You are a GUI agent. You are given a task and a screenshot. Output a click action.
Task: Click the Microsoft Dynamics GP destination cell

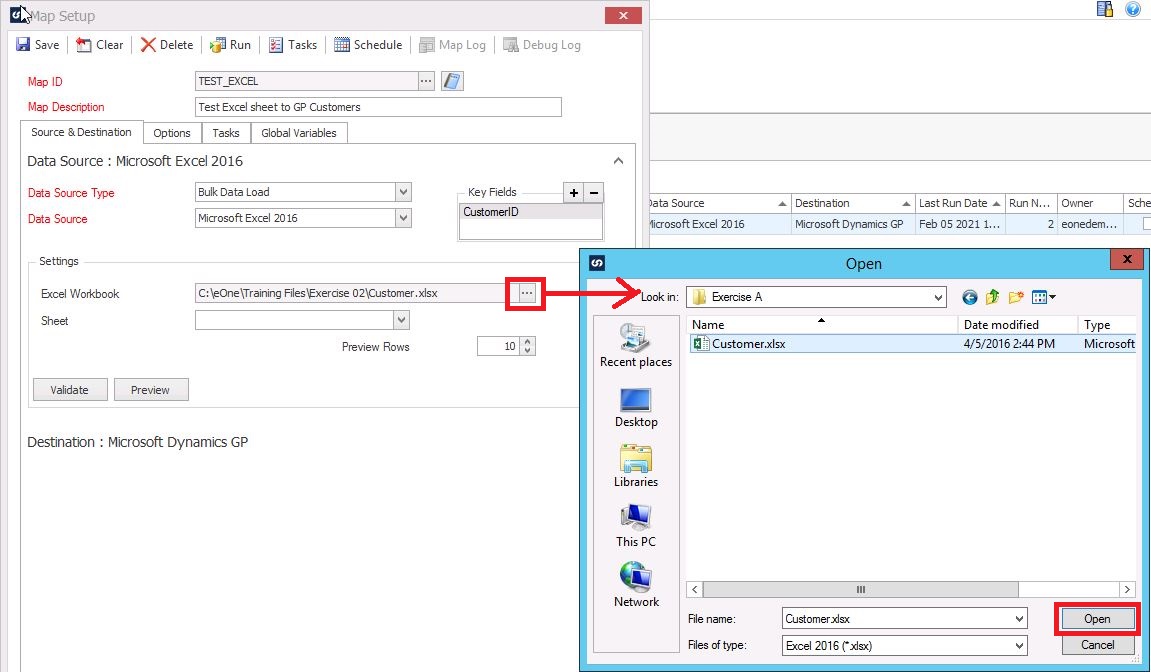click(853, 224)
